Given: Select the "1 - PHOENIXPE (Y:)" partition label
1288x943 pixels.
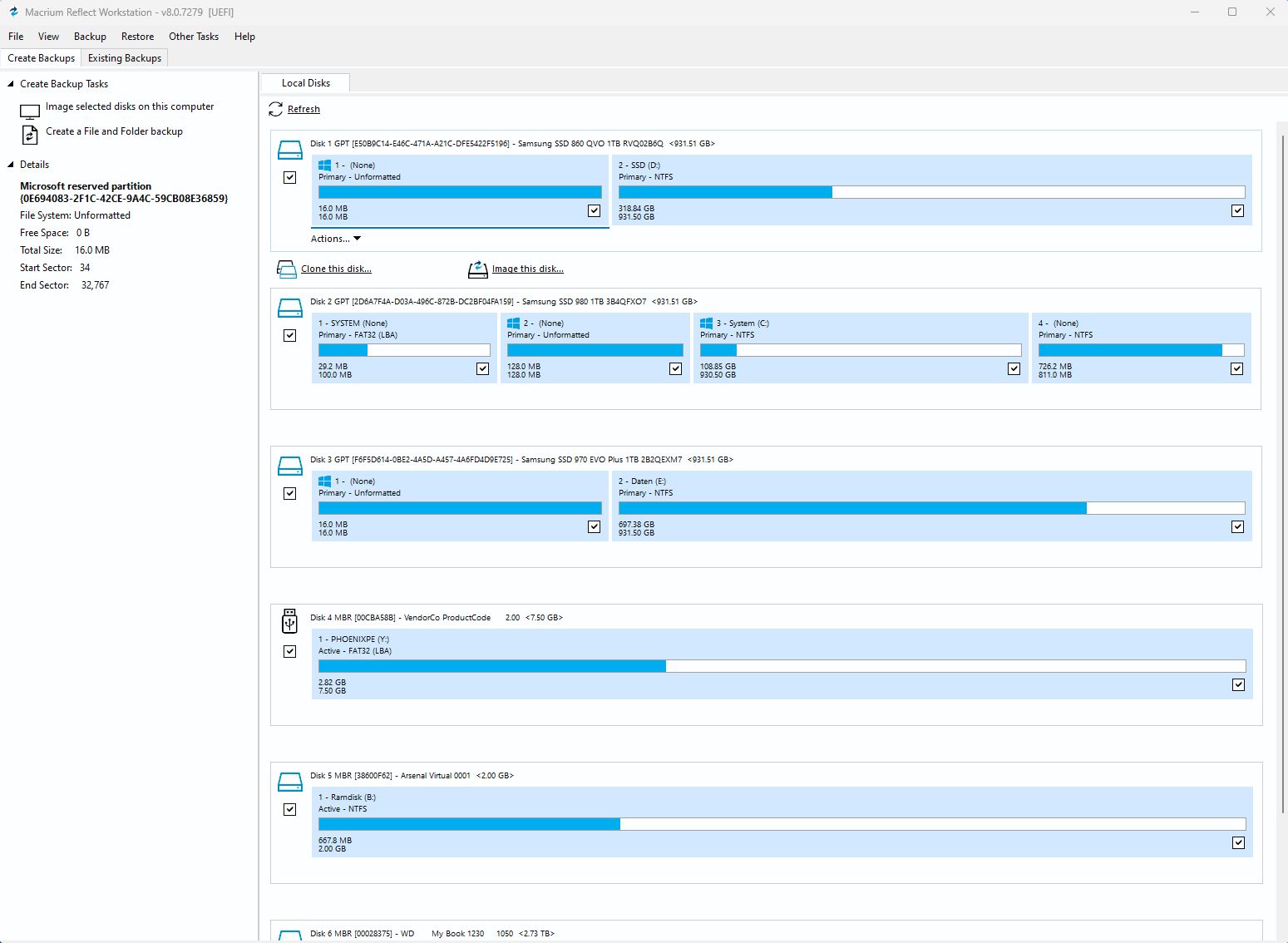Looking at the screenshot, I should [x=353, y=639].
